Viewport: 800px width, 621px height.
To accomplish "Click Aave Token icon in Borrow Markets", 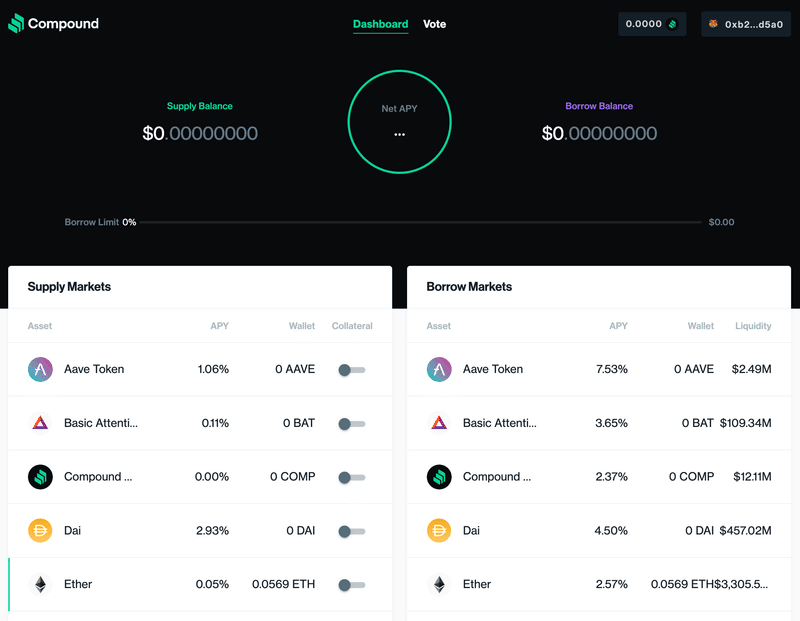I will pos(439,369).
